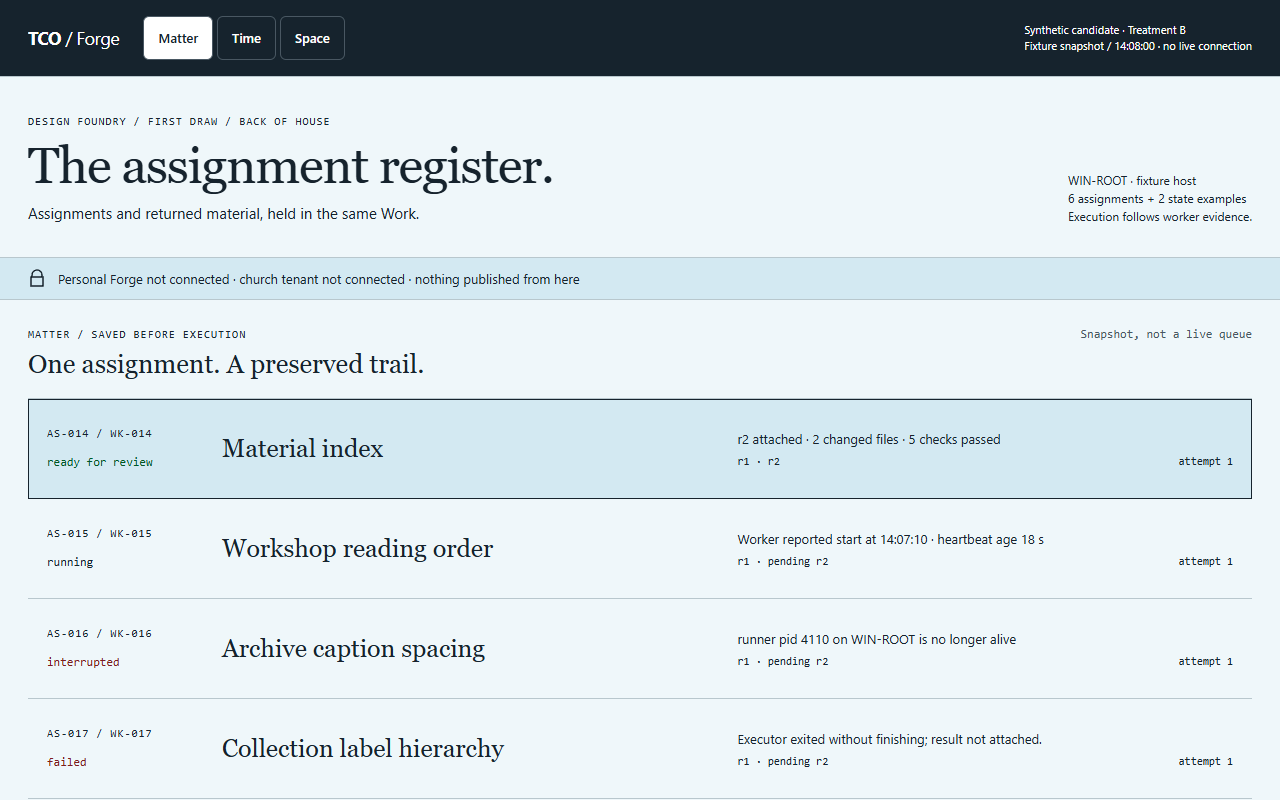Click the padlock icon in the connection banner
Image resolution: width=1280 pixels, height=800 pixels.
pos(37,279)
